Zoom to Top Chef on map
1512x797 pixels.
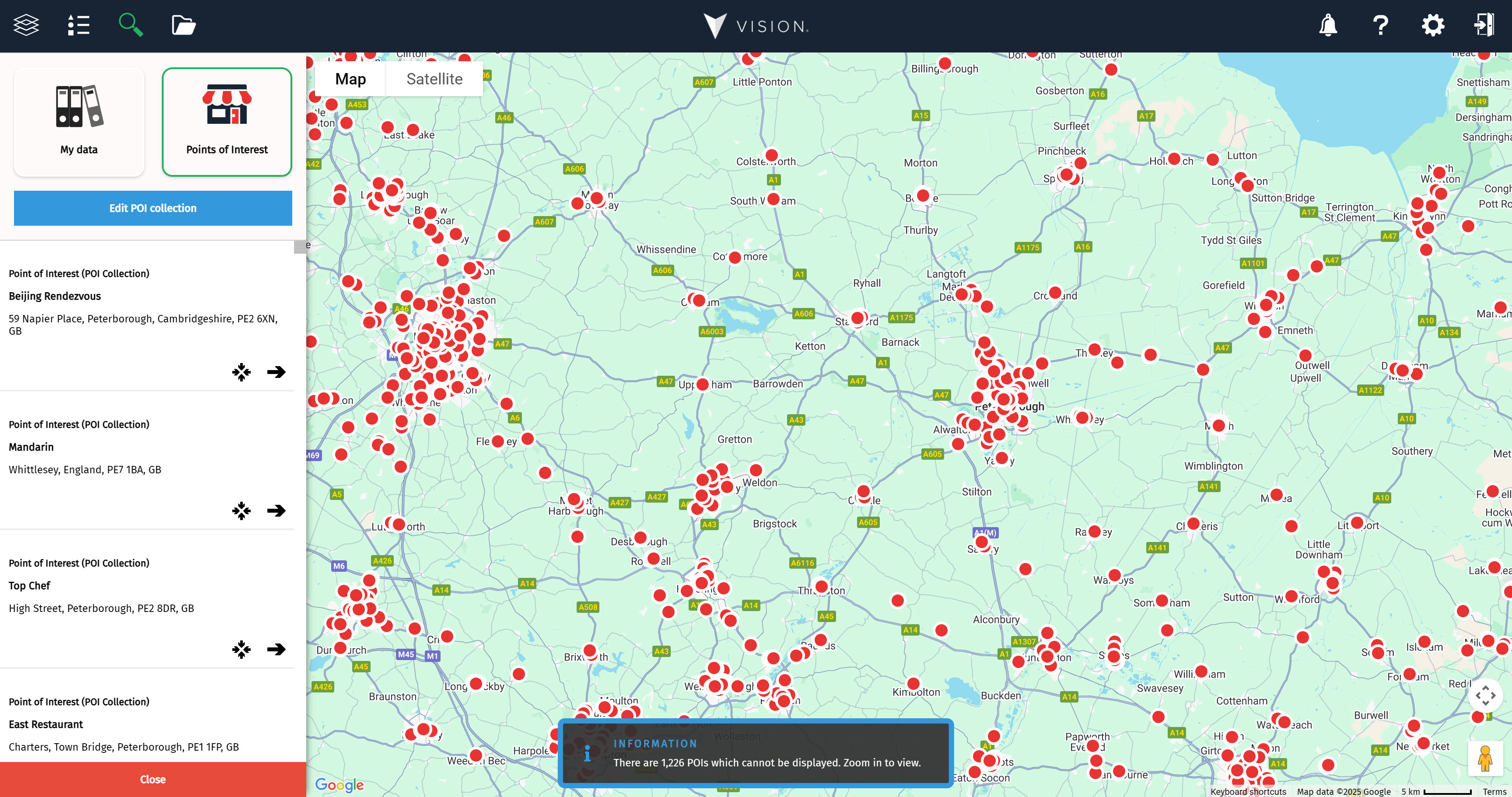pos(241,649)
